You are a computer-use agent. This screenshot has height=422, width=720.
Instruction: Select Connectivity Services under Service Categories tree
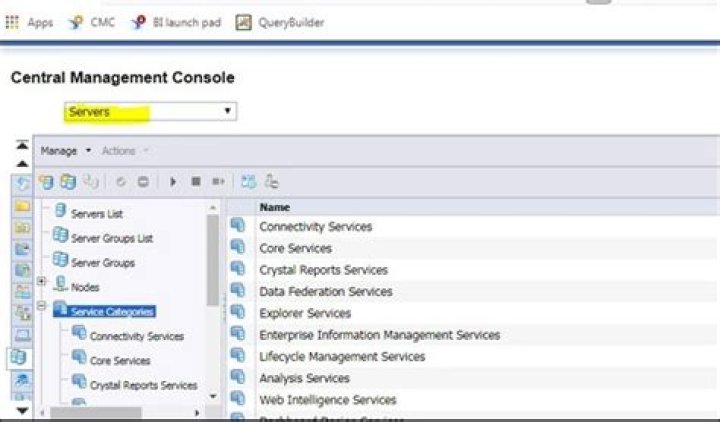click(x=137, y=336)
